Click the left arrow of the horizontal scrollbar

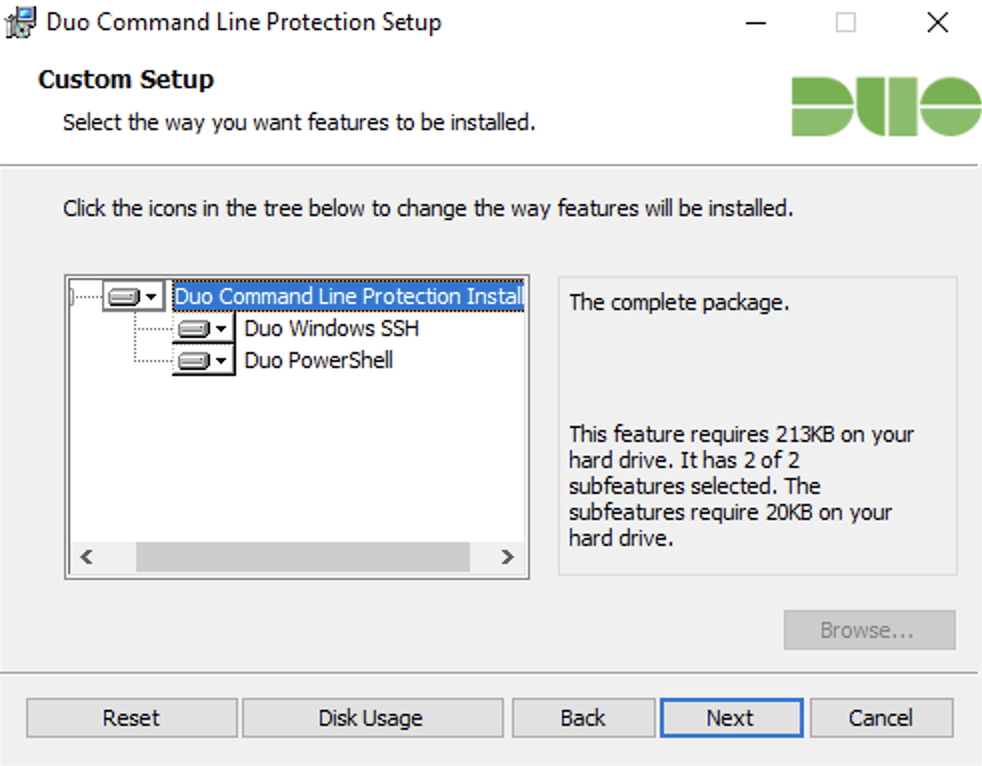(x=87, y=557)
